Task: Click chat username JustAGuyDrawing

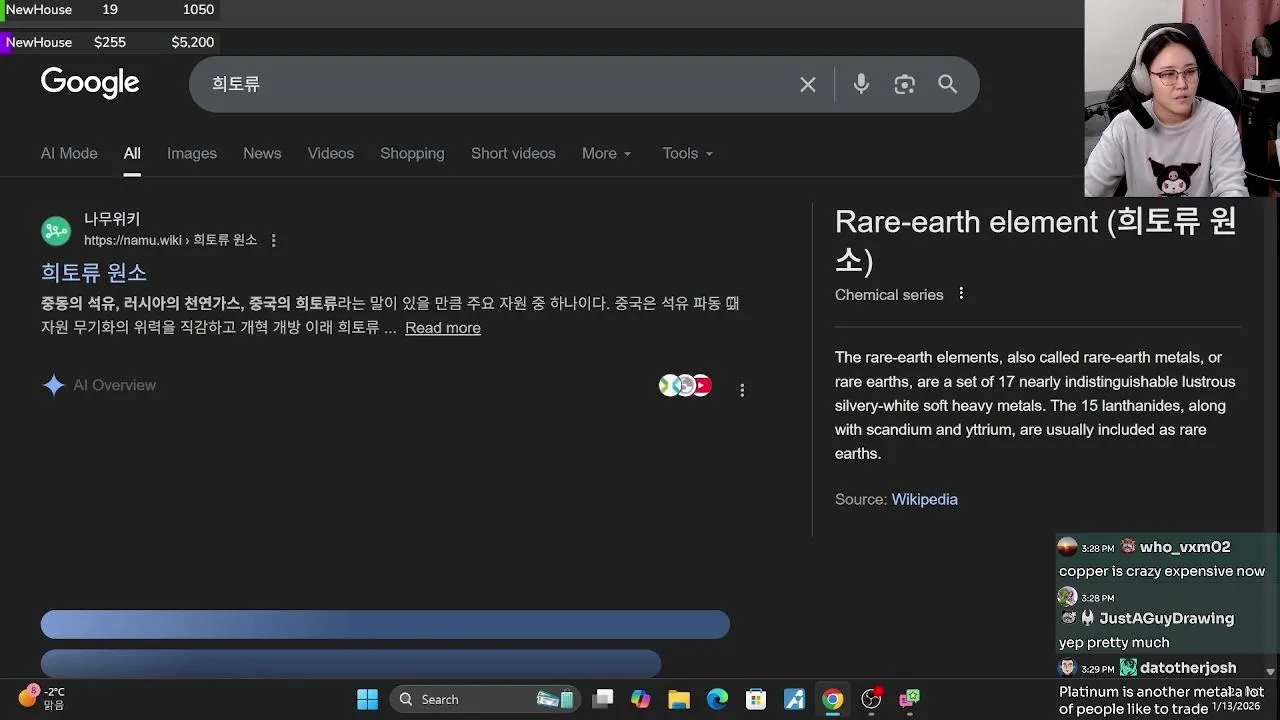Action: pyautogui.click(x=1167, y=618)
